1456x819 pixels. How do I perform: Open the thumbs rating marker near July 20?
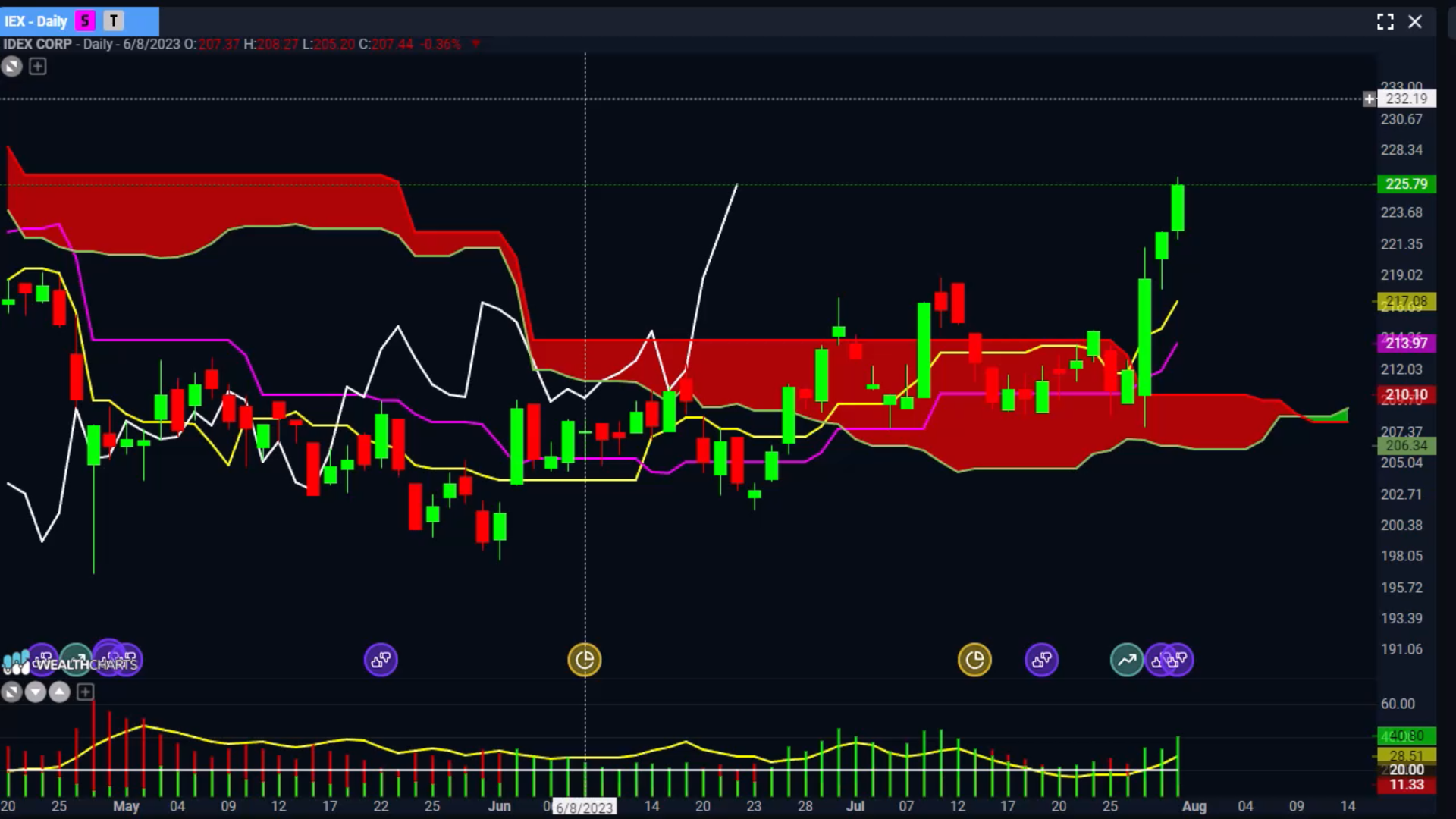click(1041, 660)
